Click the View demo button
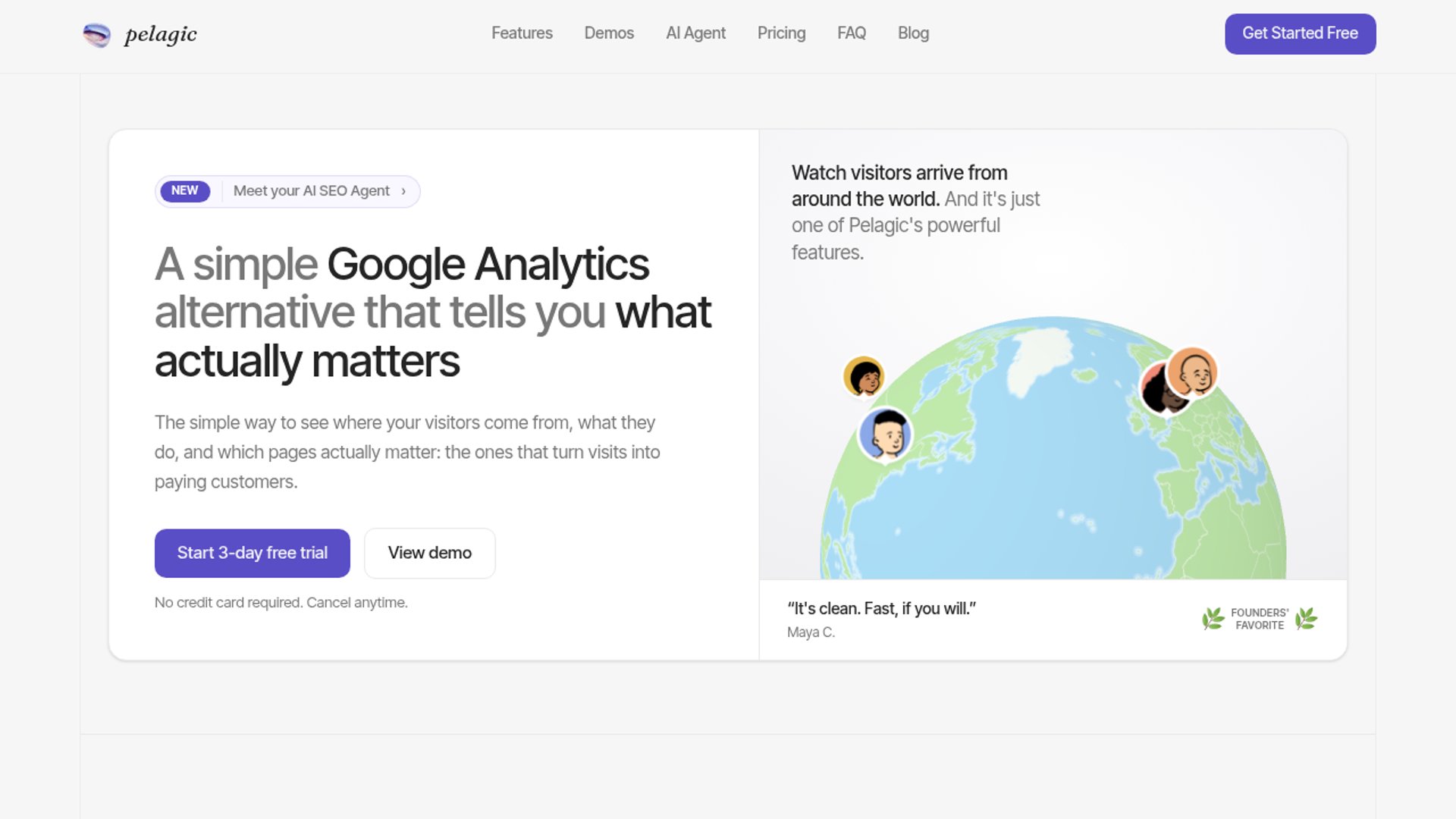 429,553
